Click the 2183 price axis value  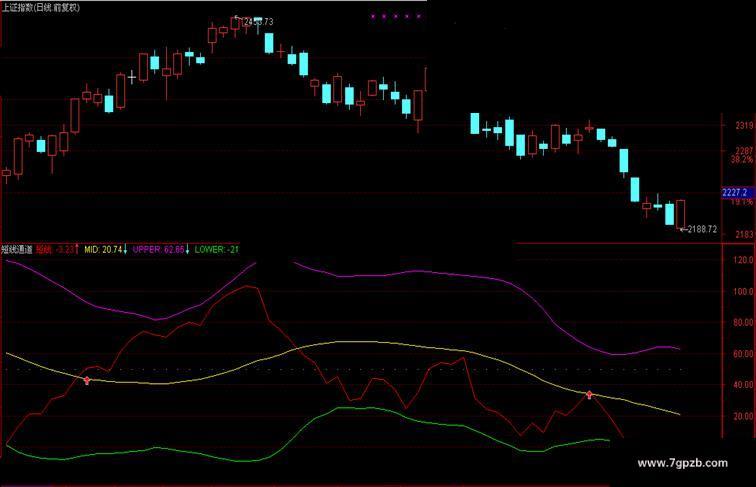[744, 235]
